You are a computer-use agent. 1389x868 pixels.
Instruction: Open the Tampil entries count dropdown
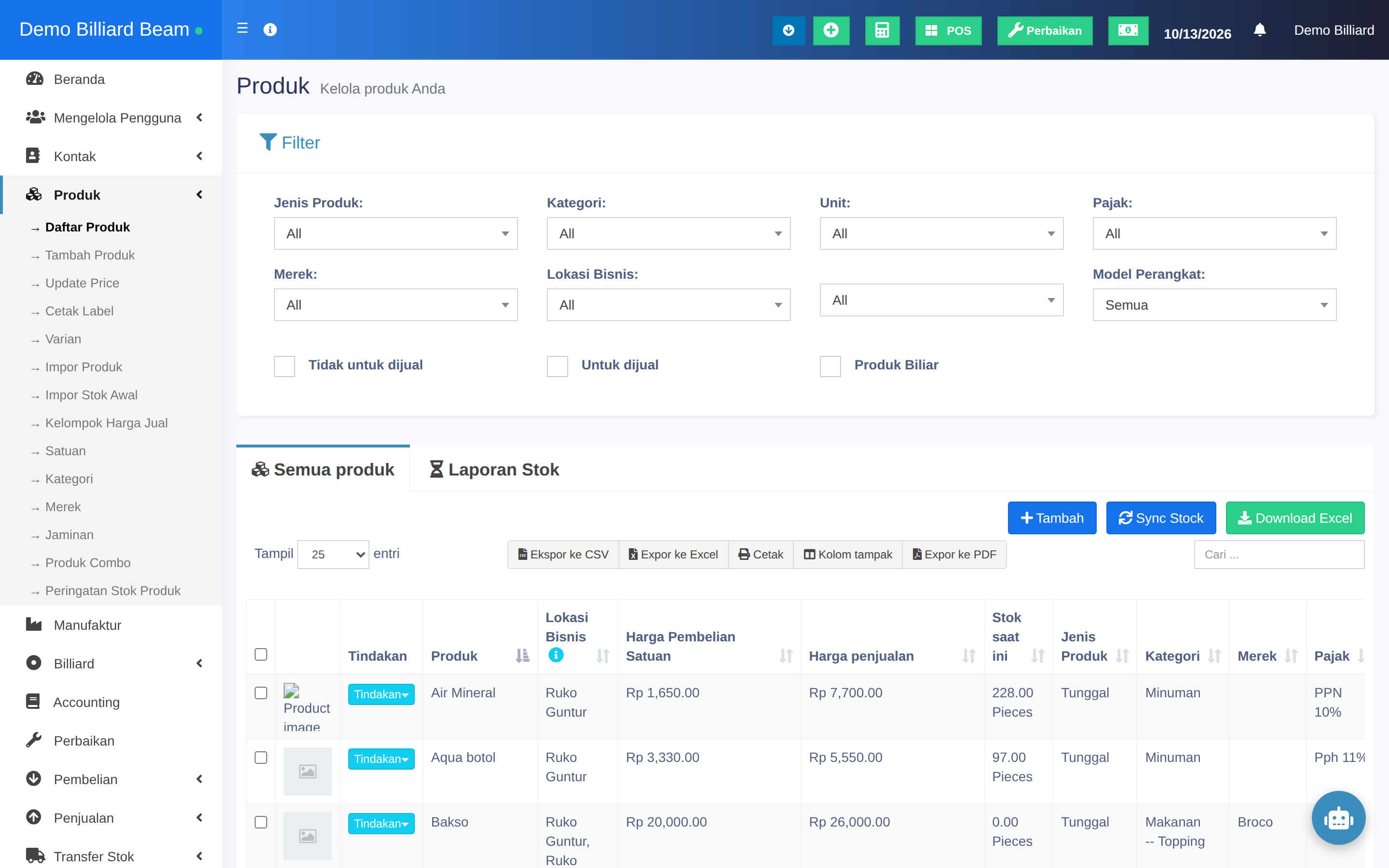(x=333, y=555)
